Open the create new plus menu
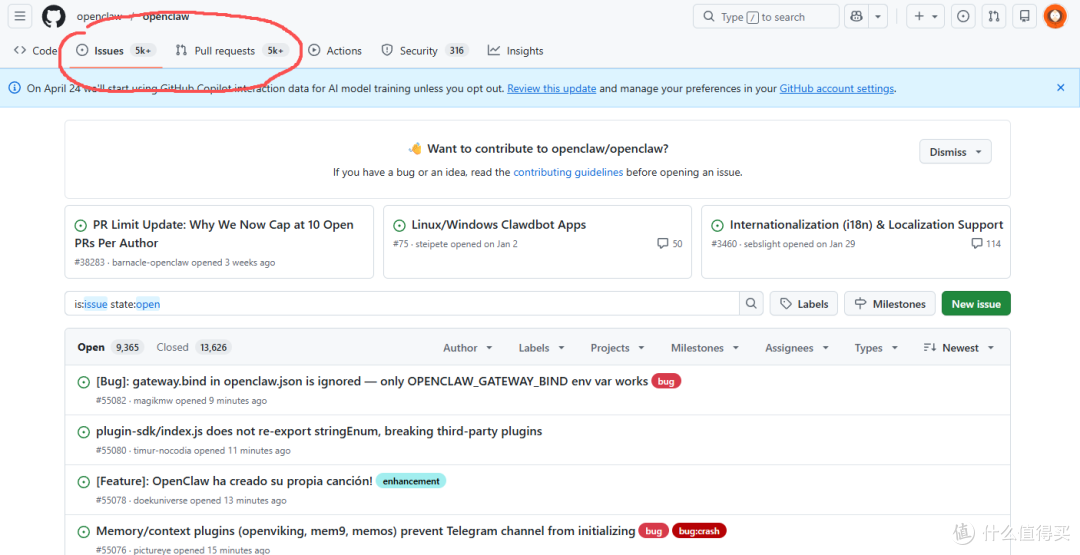Screen dimensions: 1080x555 pyautogui.click(x=925, y=17)
